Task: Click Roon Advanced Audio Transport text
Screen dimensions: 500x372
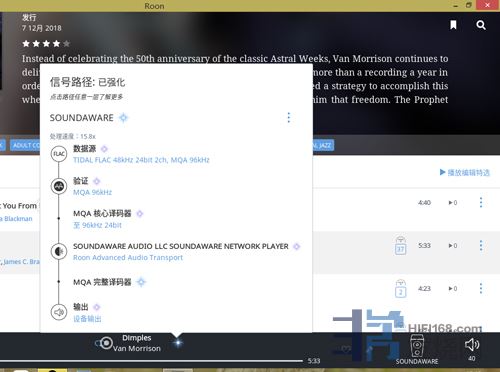Action: [128, 258]
